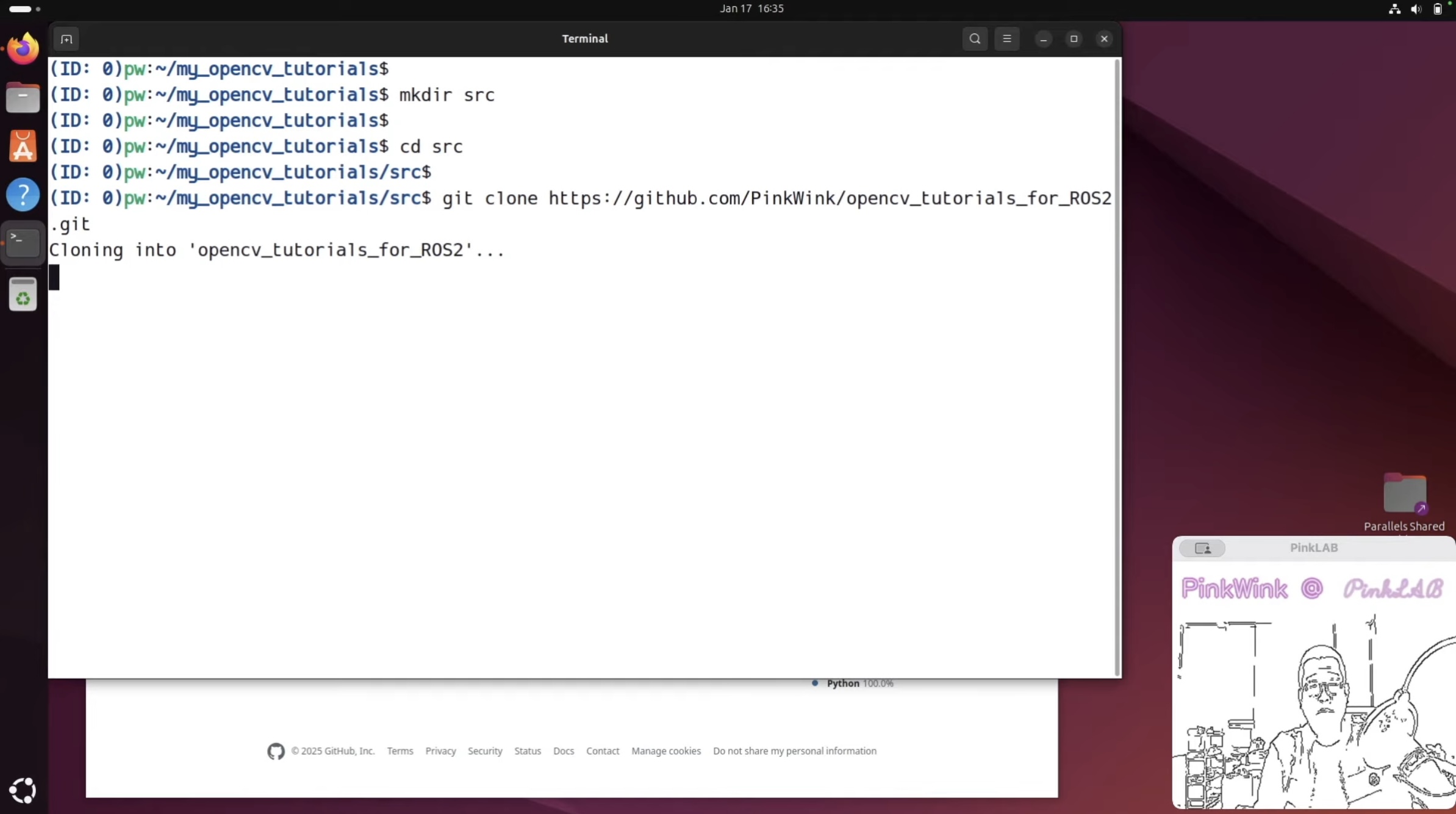Open the Help icon in dock
Screen dimensions: 1456x814
coord(23,195)
